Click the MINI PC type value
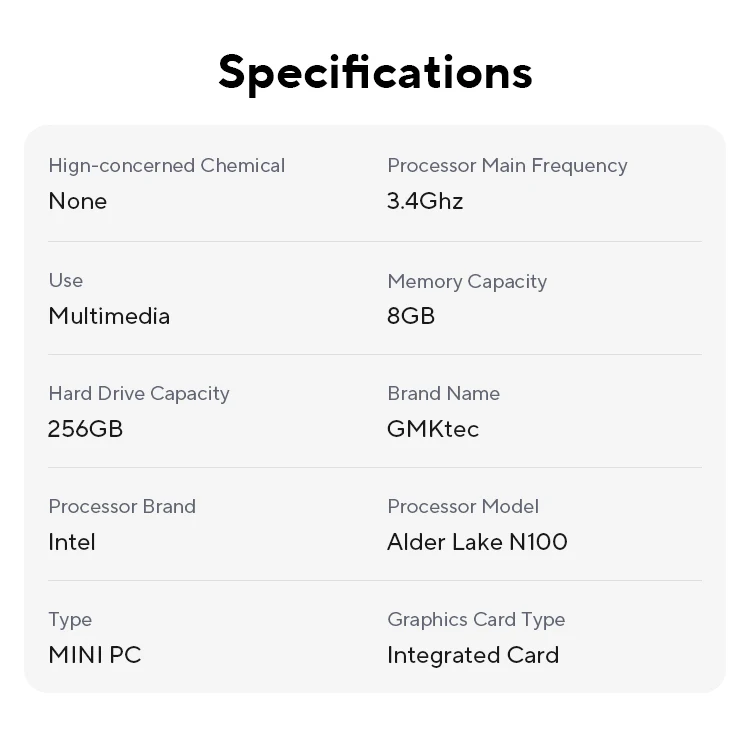This screenshot has width=750, height=750. point(95,655)
